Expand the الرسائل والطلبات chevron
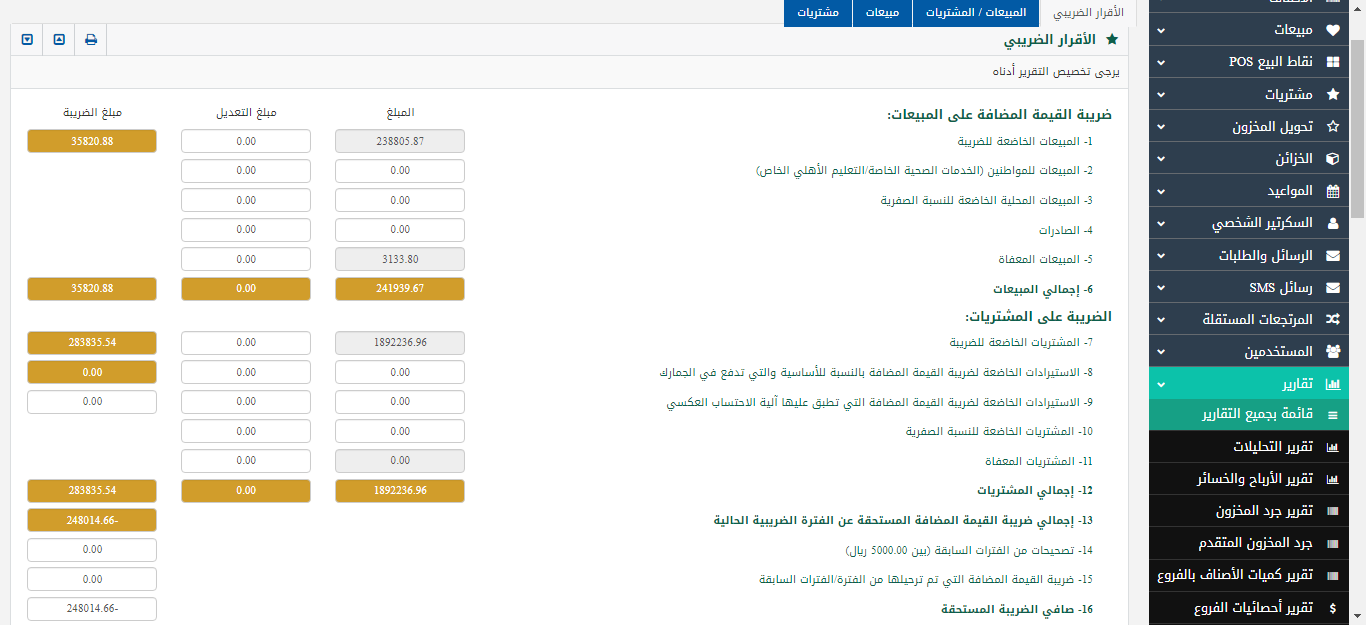 (1161, 256)
